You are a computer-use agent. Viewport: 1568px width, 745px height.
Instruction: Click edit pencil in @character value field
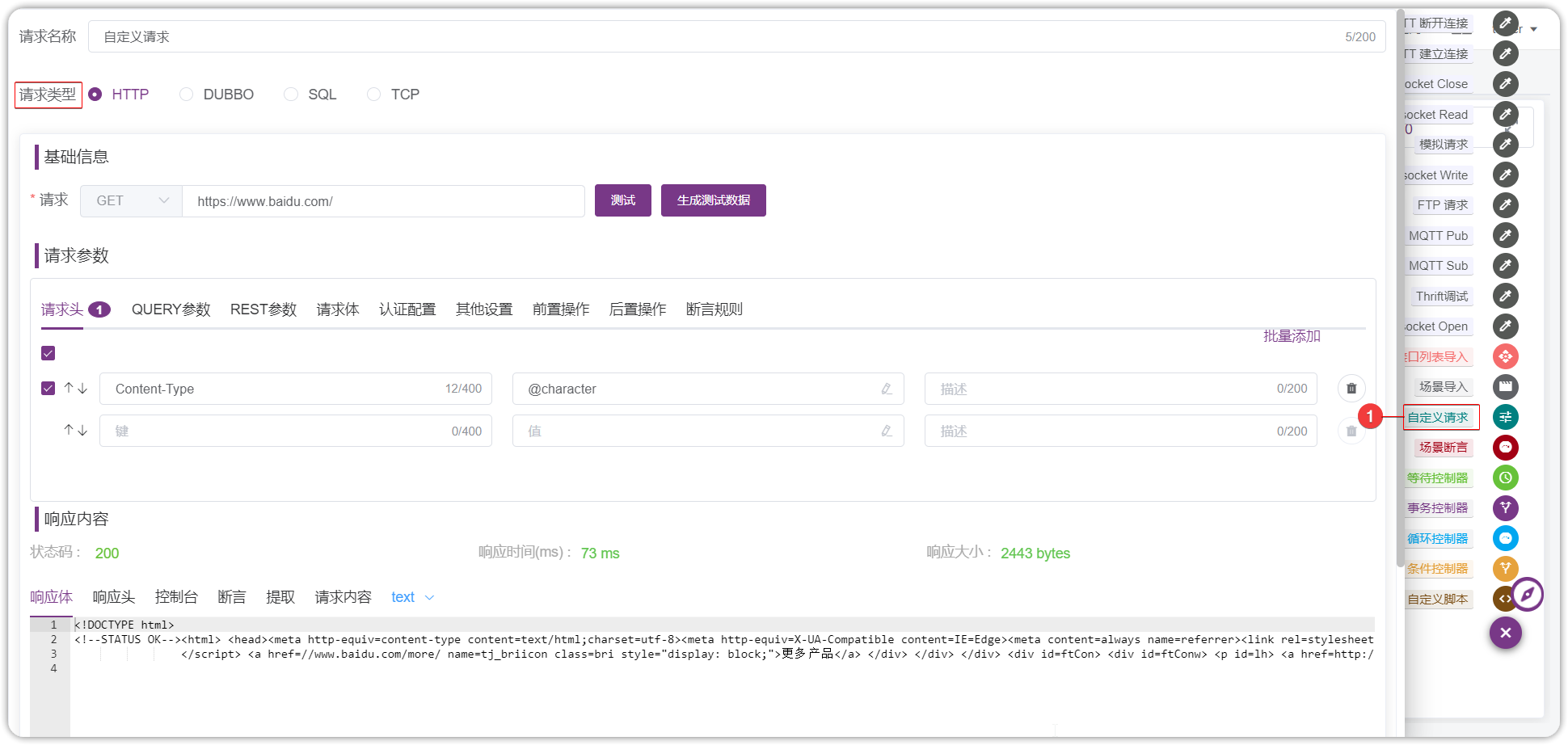point(887,389)
